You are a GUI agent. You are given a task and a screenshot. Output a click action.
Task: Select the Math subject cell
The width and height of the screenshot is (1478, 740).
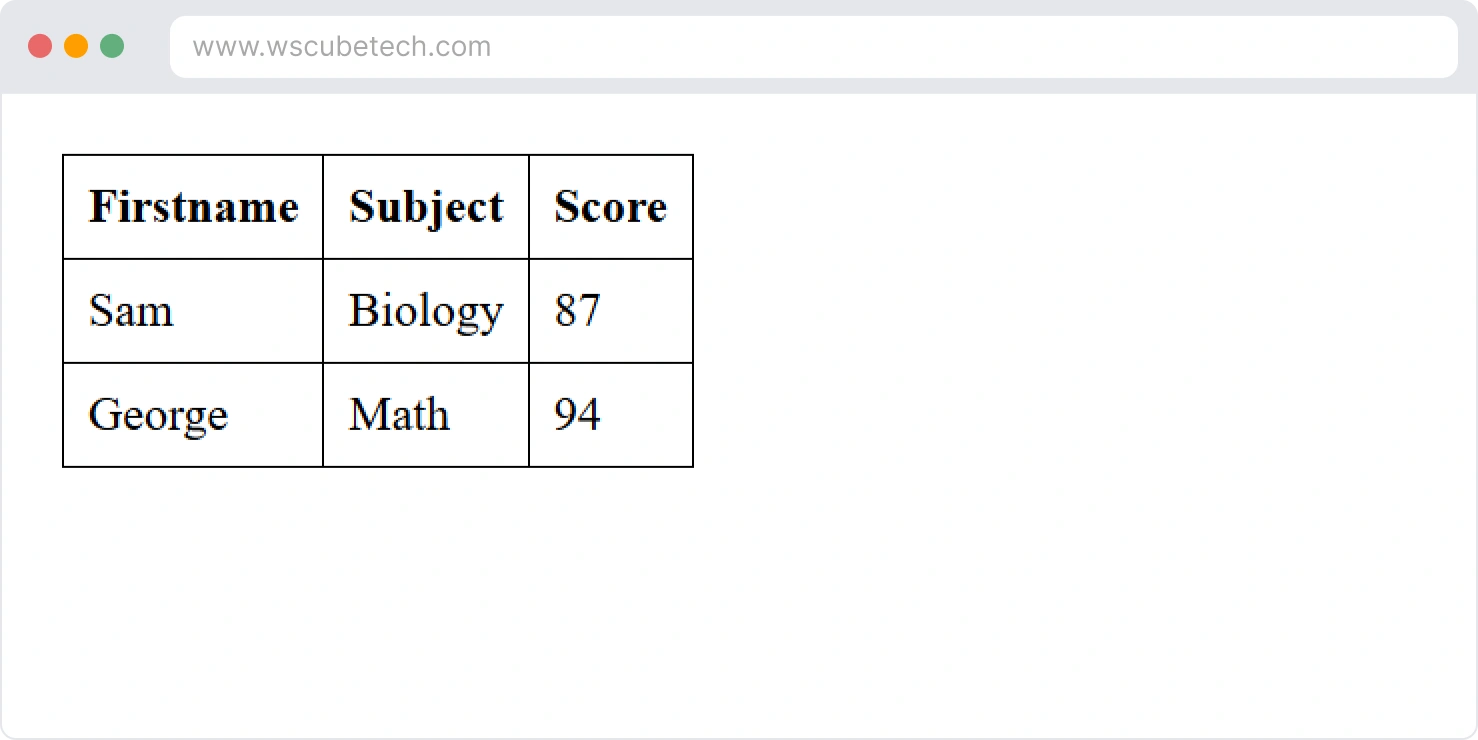[x=426, y=415]
